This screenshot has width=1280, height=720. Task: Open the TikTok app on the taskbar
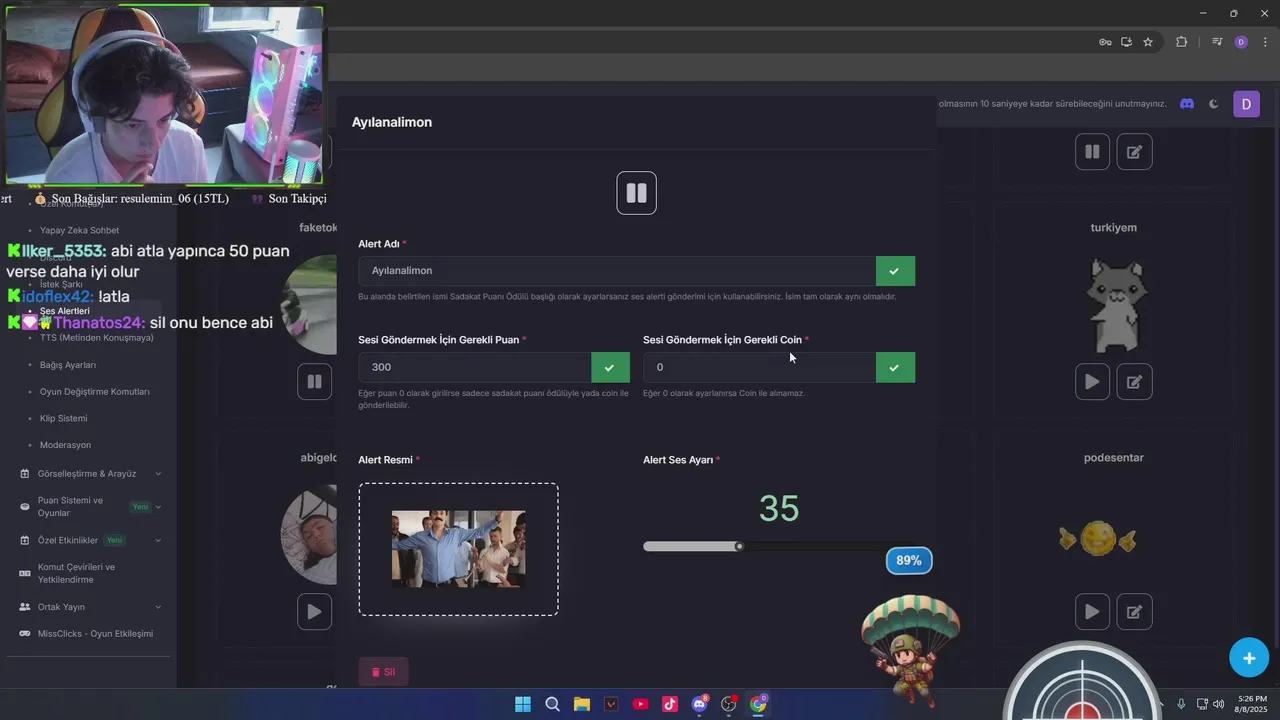point(670,704)
